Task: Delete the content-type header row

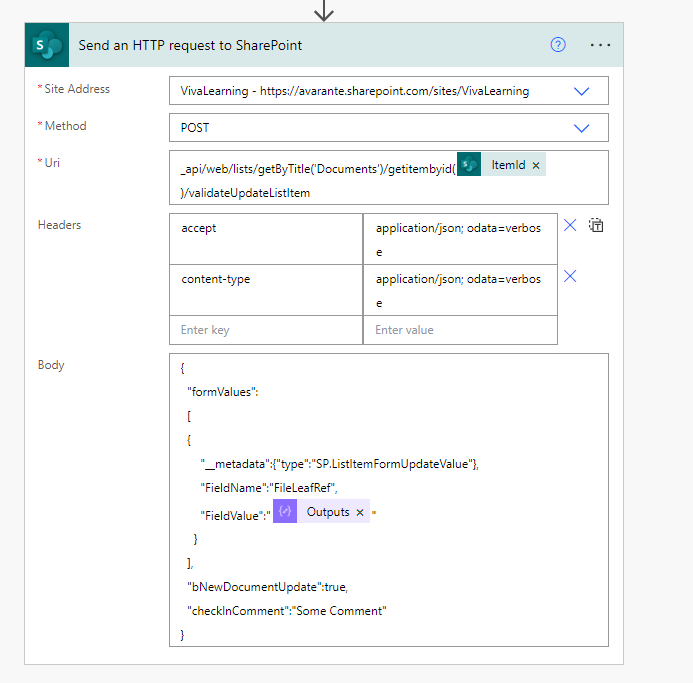Action: click(x=570, y=277)
